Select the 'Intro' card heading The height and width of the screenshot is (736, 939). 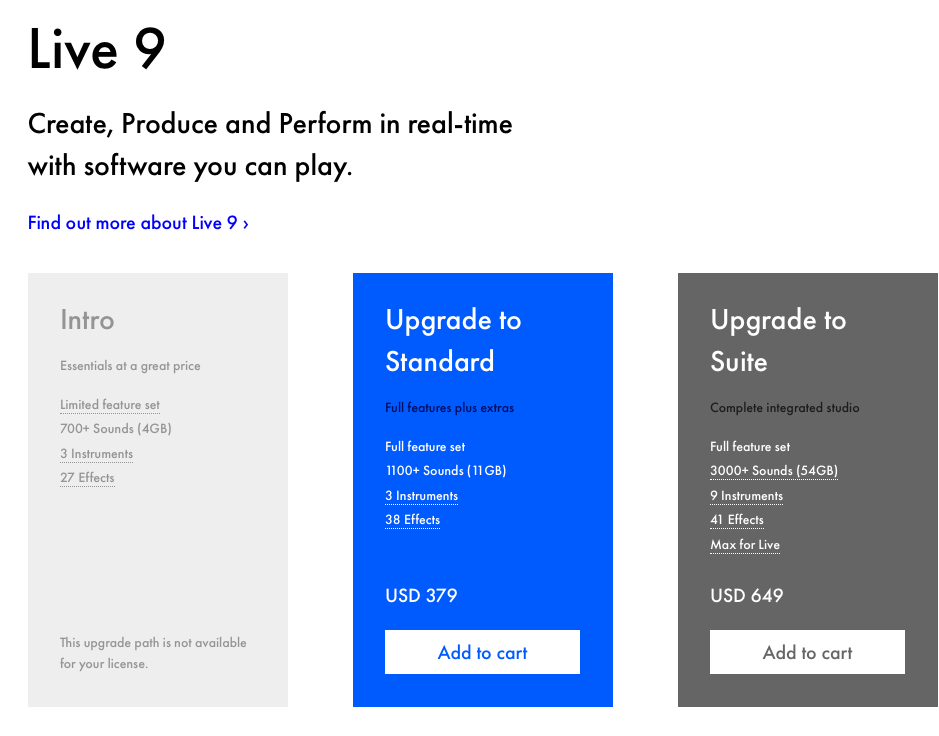click(87, 320)
